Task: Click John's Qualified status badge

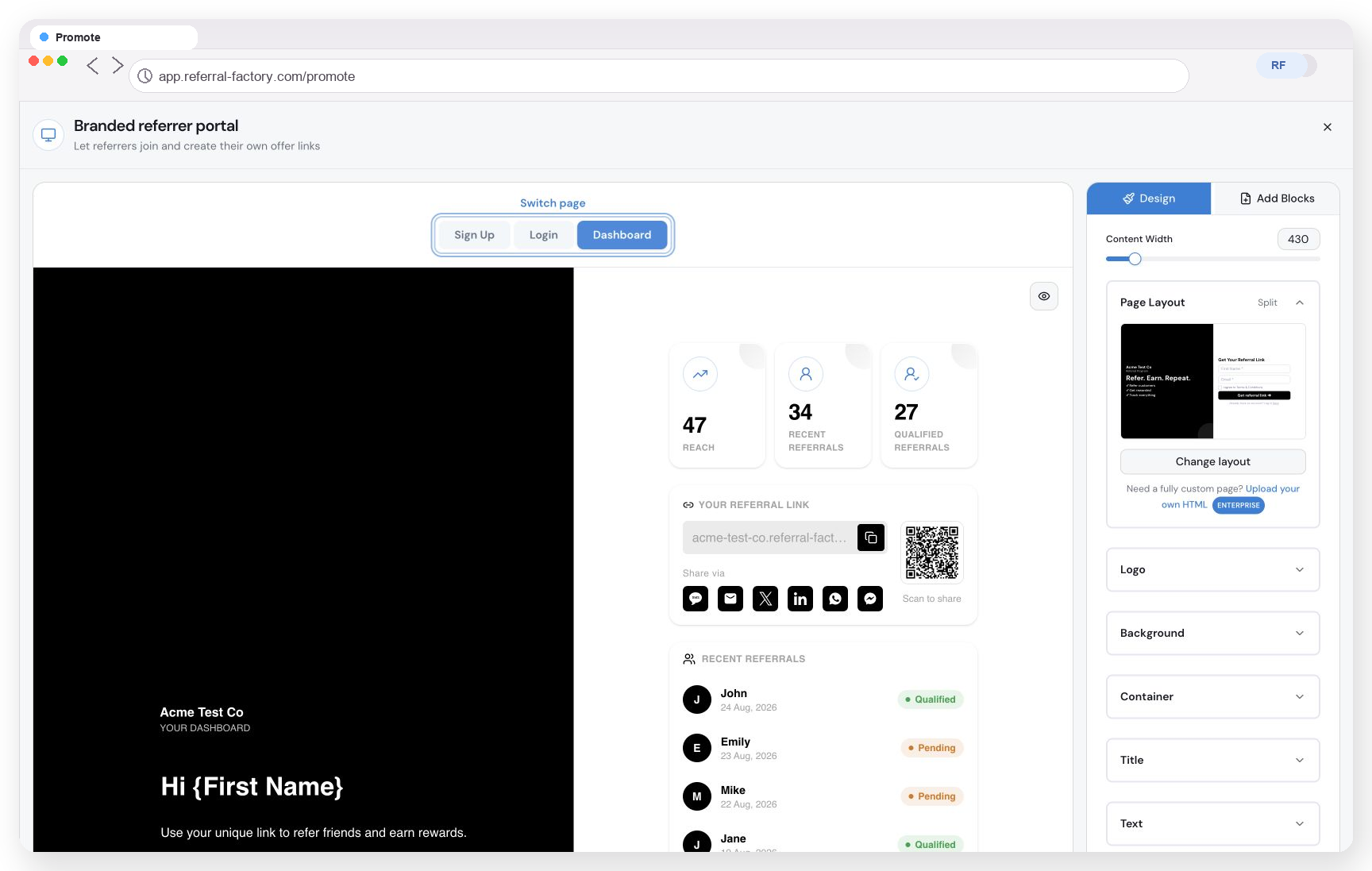Action: (931, 699)
